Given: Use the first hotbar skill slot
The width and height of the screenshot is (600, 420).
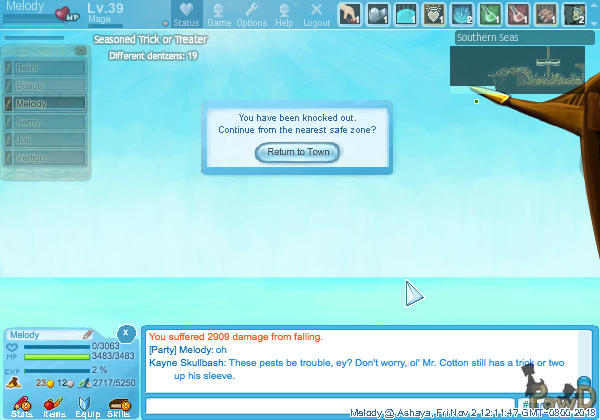Looking at the screenshot, I should [x=348, y=13].
